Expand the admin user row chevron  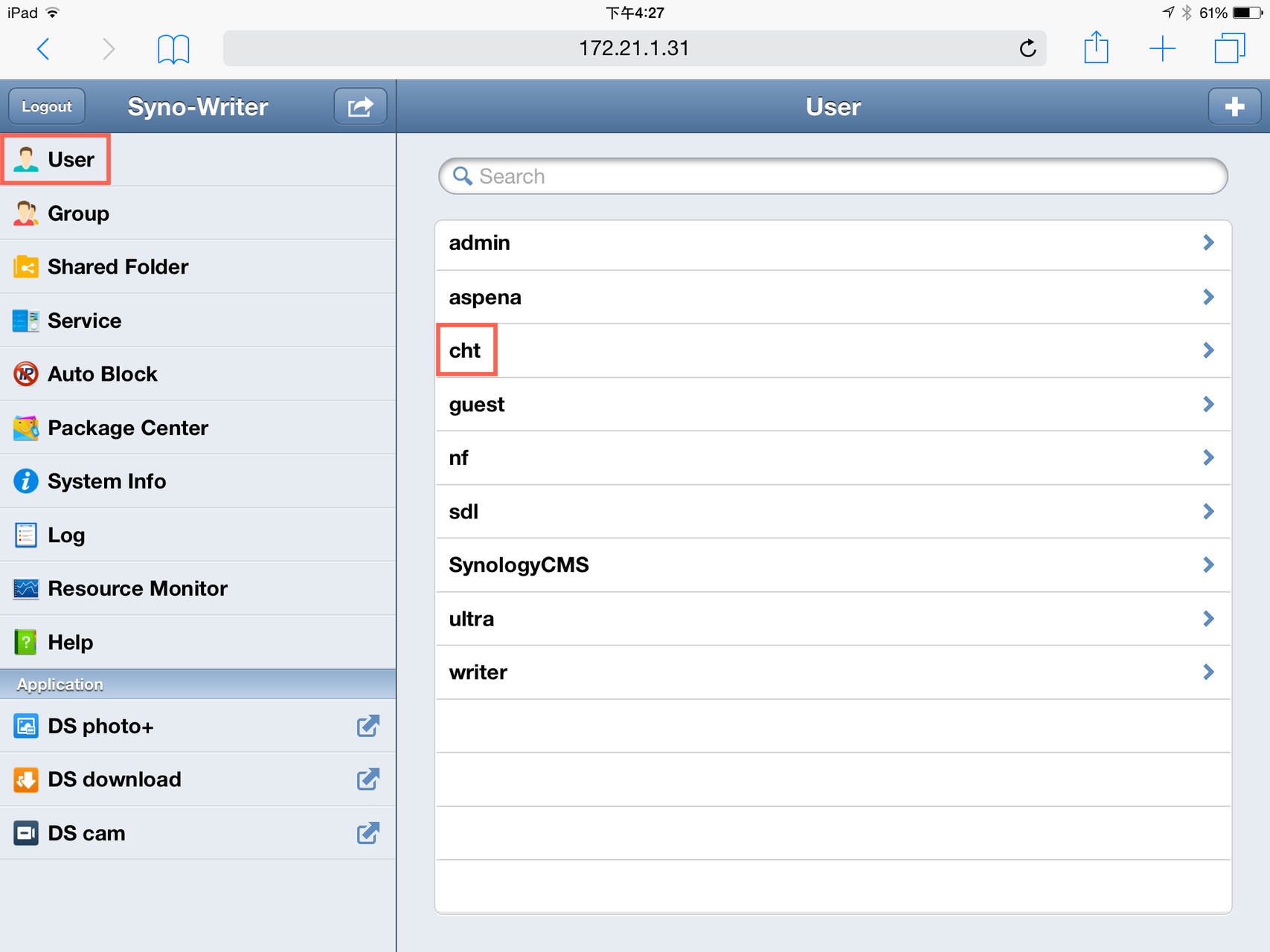click(1208, 242)
